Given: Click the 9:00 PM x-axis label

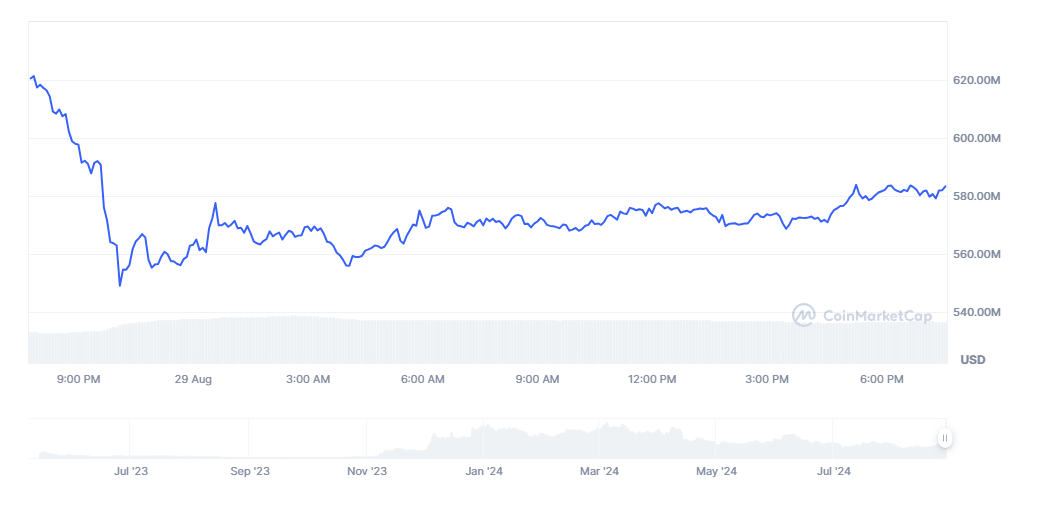Looking at the screenshot, I should pos(79,379).
